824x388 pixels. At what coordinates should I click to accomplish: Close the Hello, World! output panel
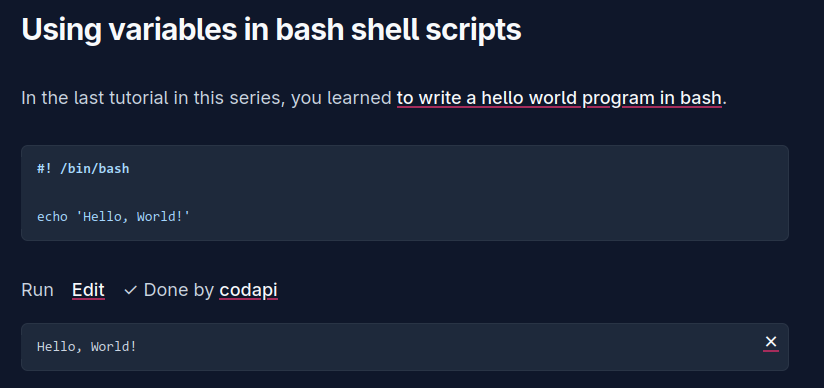click(x=770, y=342)
